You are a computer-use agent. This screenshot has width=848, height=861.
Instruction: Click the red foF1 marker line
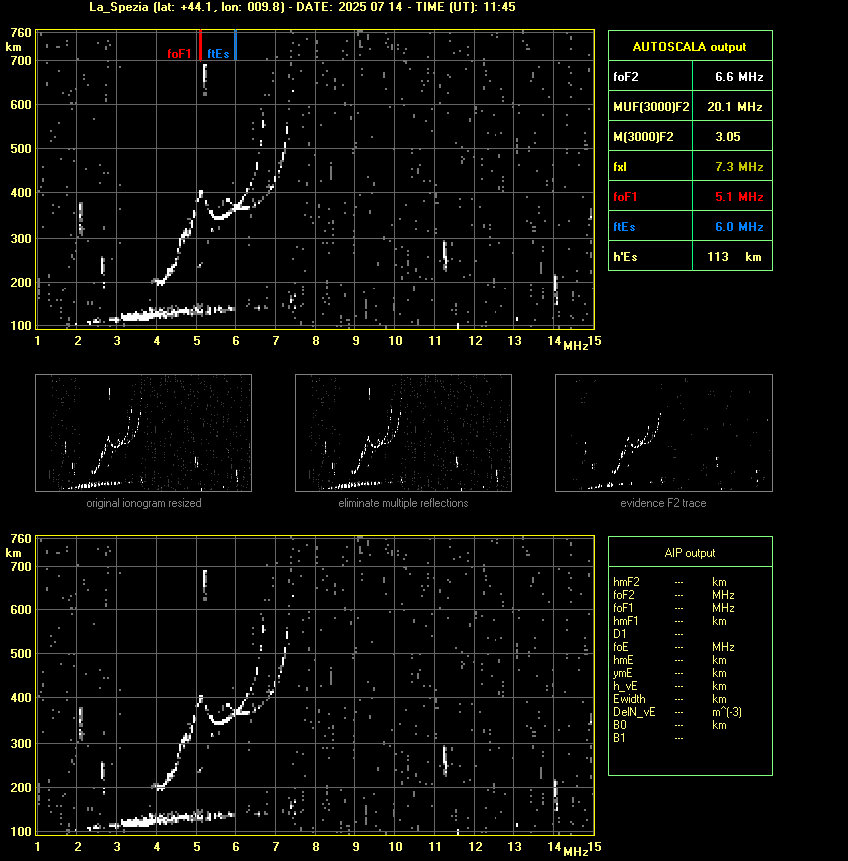(x=200, y=45)
